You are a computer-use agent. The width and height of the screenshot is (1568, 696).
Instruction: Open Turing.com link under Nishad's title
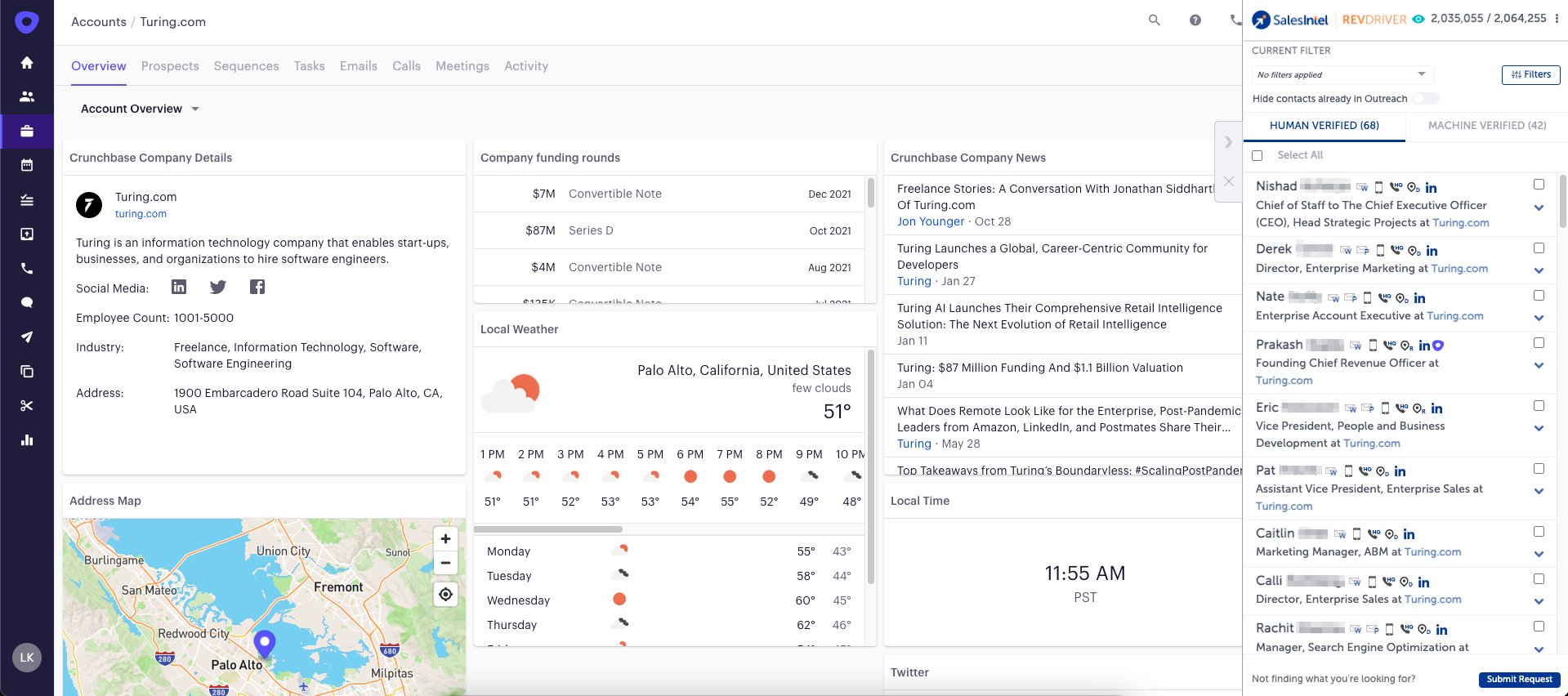point(1460,223)
